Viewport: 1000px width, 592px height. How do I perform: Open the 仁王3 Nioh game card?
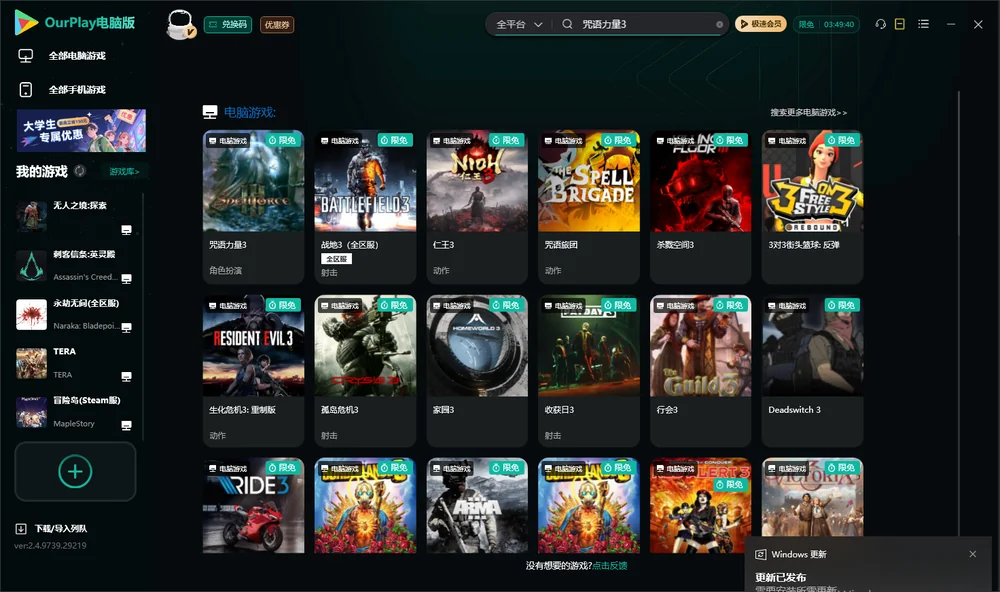tap(477, 207)
